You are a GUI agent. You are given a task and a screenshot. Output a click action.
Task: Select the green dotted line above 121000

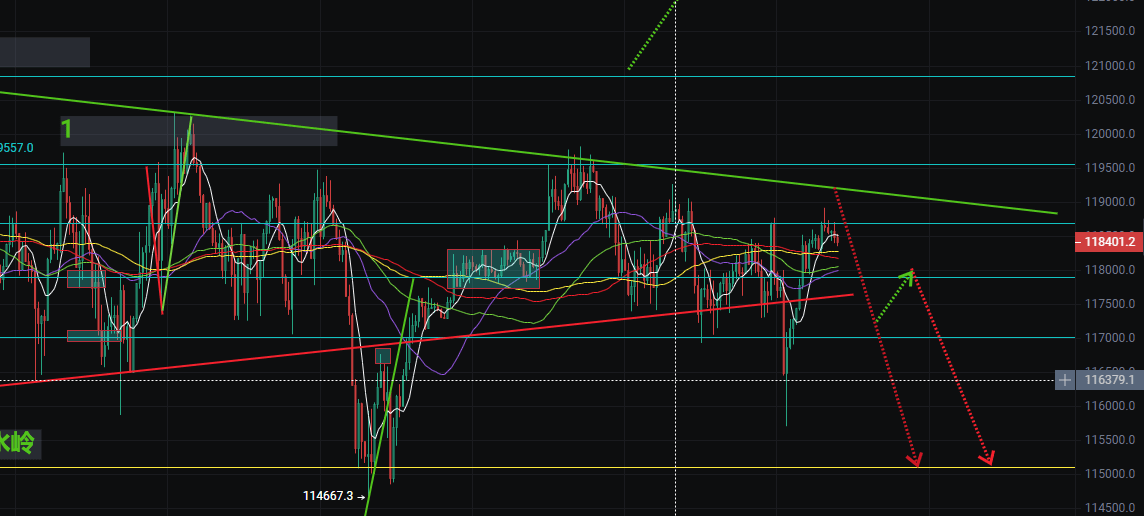(x=651, y=35)
